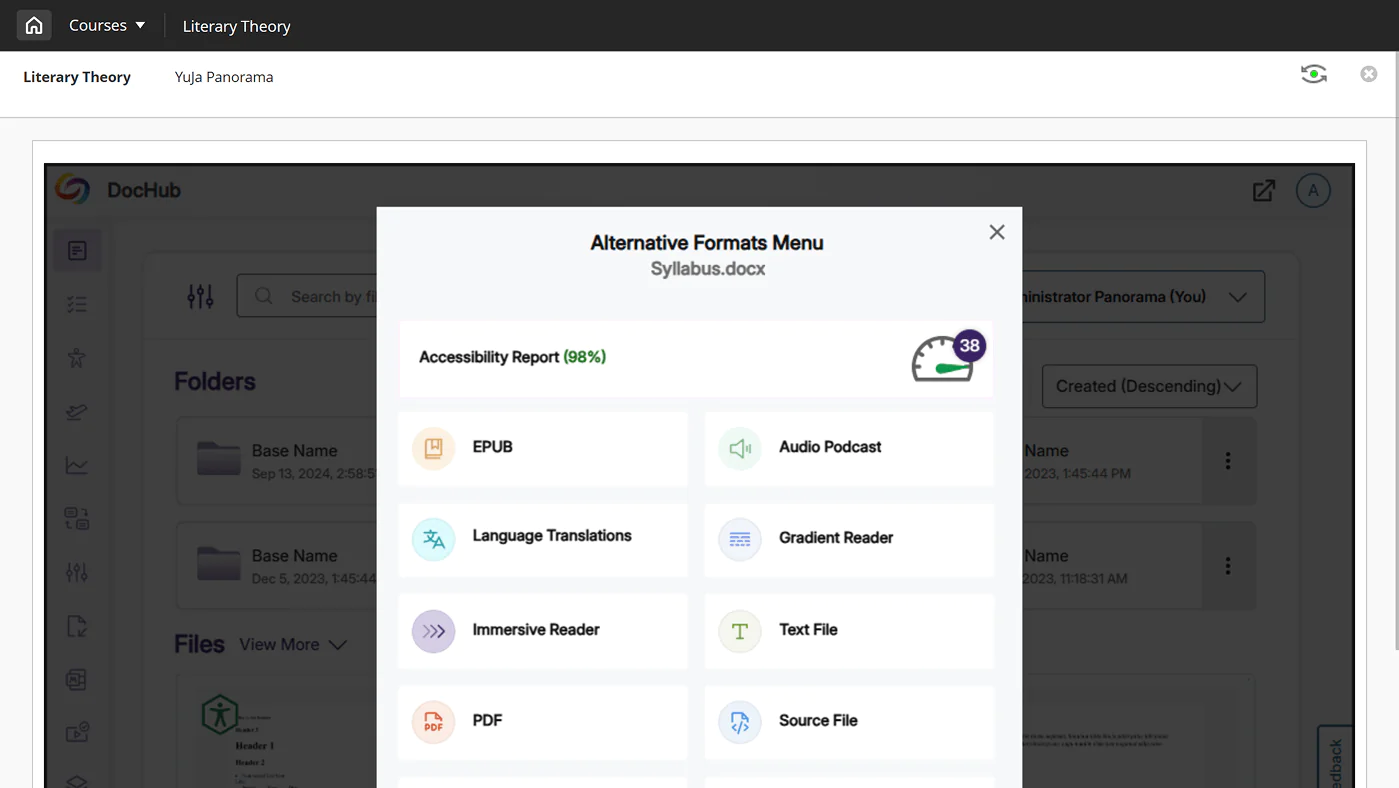Select the Gradient Reader format
Screen dimensions: 1399x788
tap(849, 539)
